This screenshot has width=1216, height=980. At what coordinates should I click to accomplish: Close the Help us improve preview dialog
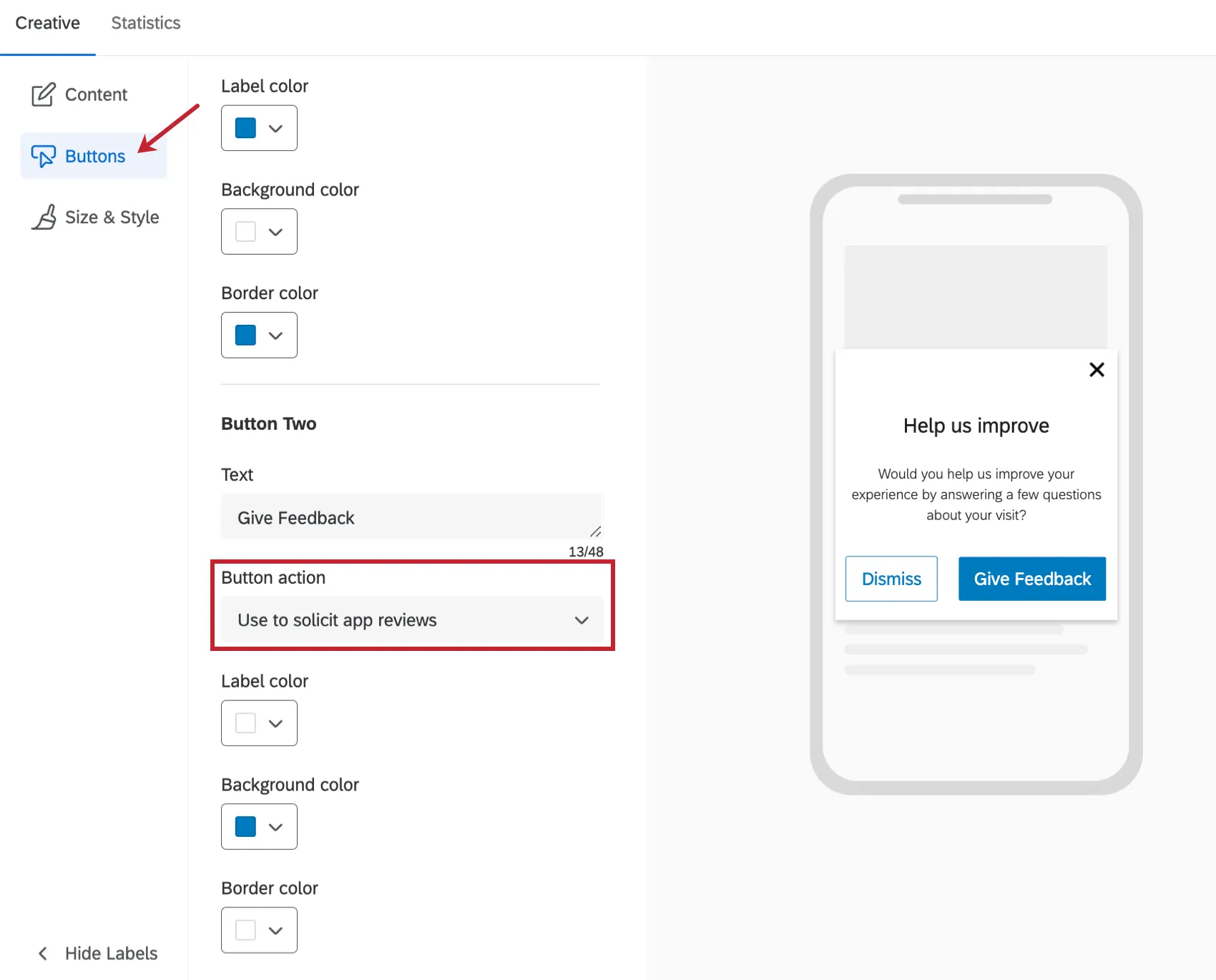[1097, 369]
